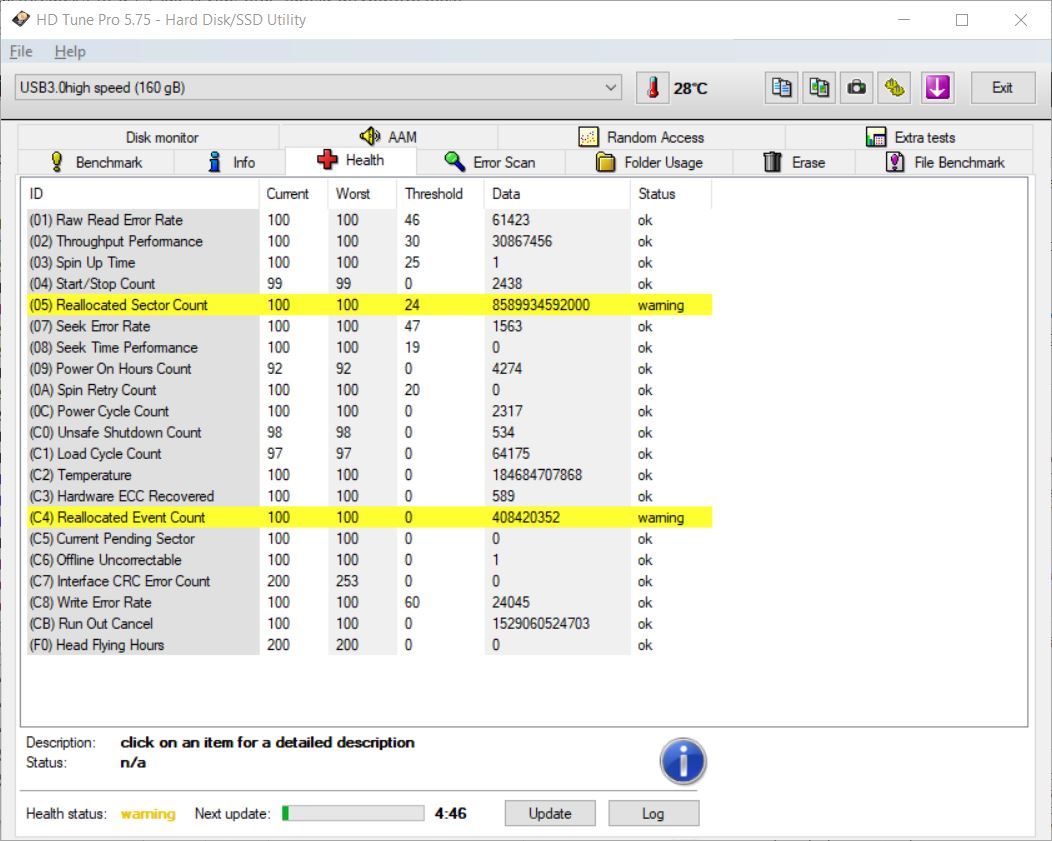Screen dimensions: 1052x841
Task: Select the Power Cycle Count row
Action: [x=369, y=411]
